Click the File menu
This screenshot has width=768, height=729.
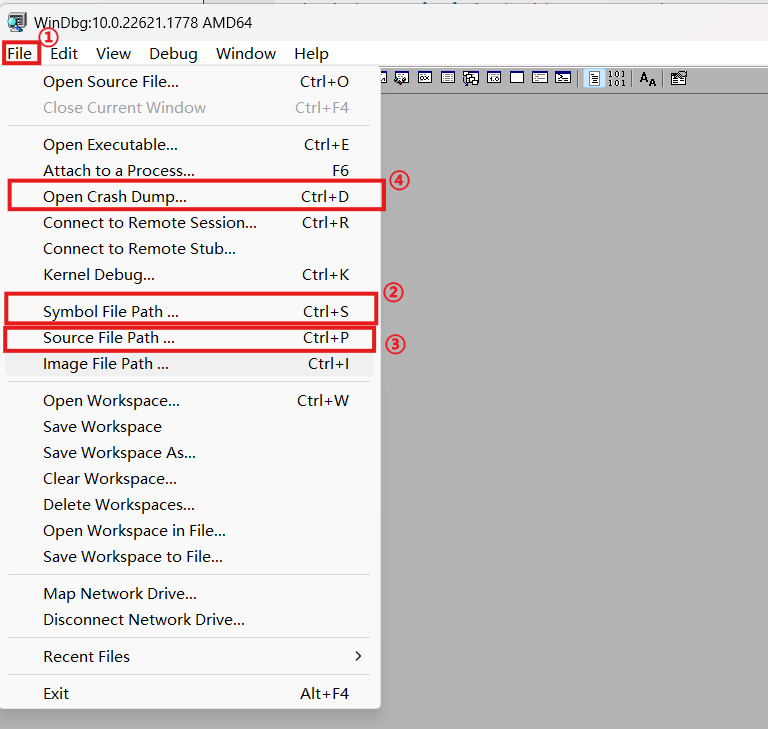(x=20, y=53)
